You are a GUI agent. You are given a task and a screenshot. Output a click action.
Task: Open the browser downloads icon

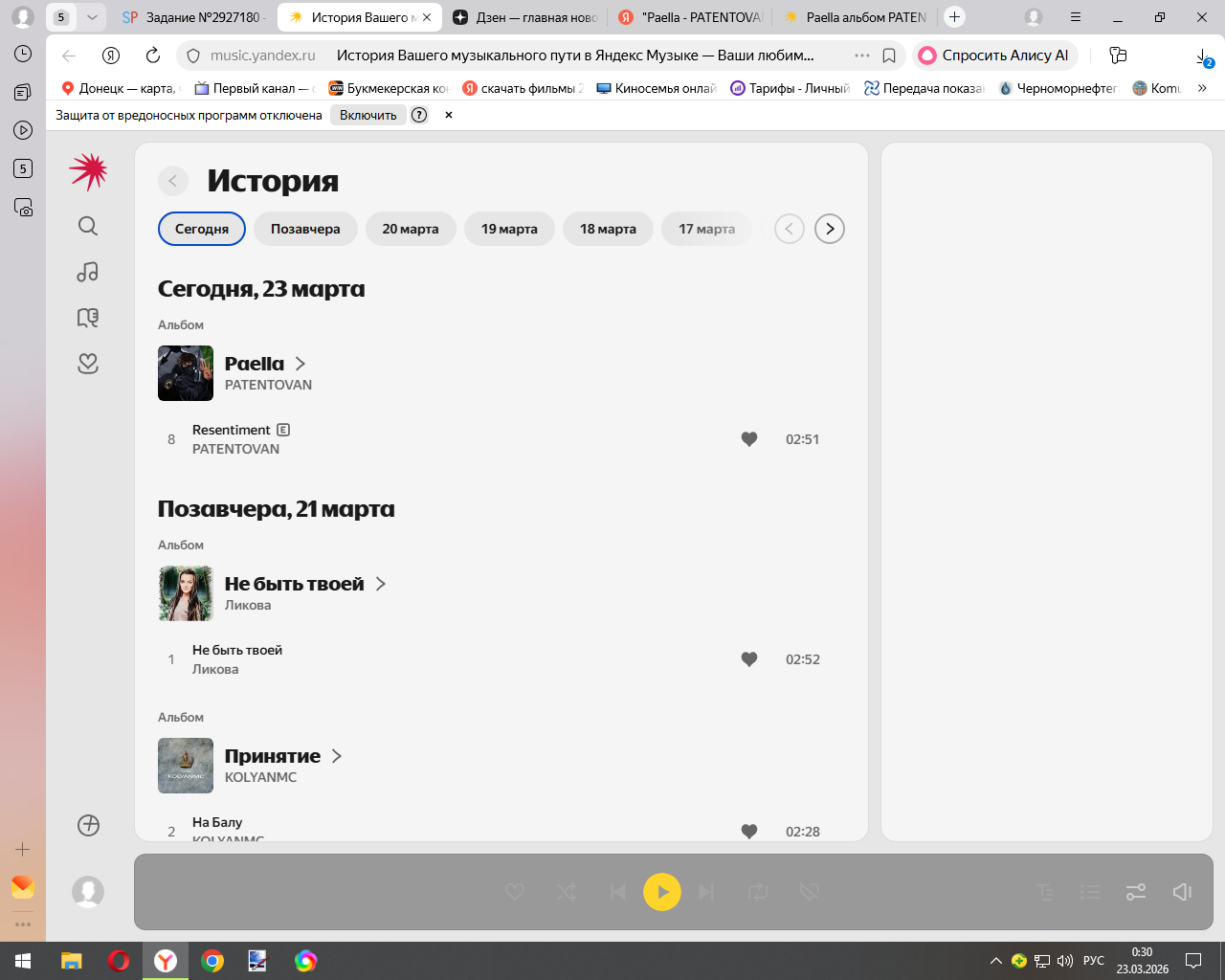coord(1203,56)
